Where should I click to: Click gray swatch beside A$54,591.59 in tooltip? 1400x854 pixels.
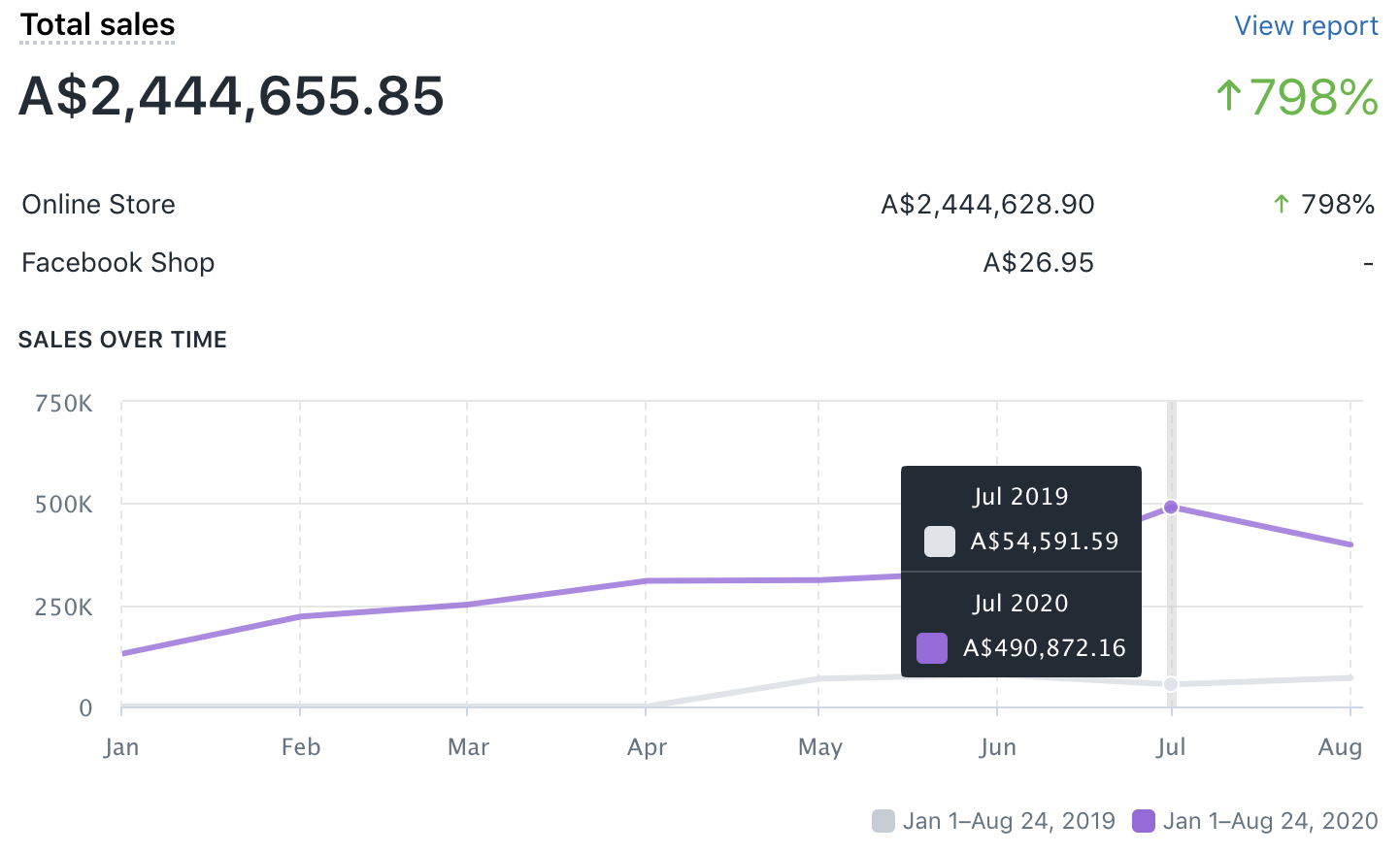click(939, 542)
